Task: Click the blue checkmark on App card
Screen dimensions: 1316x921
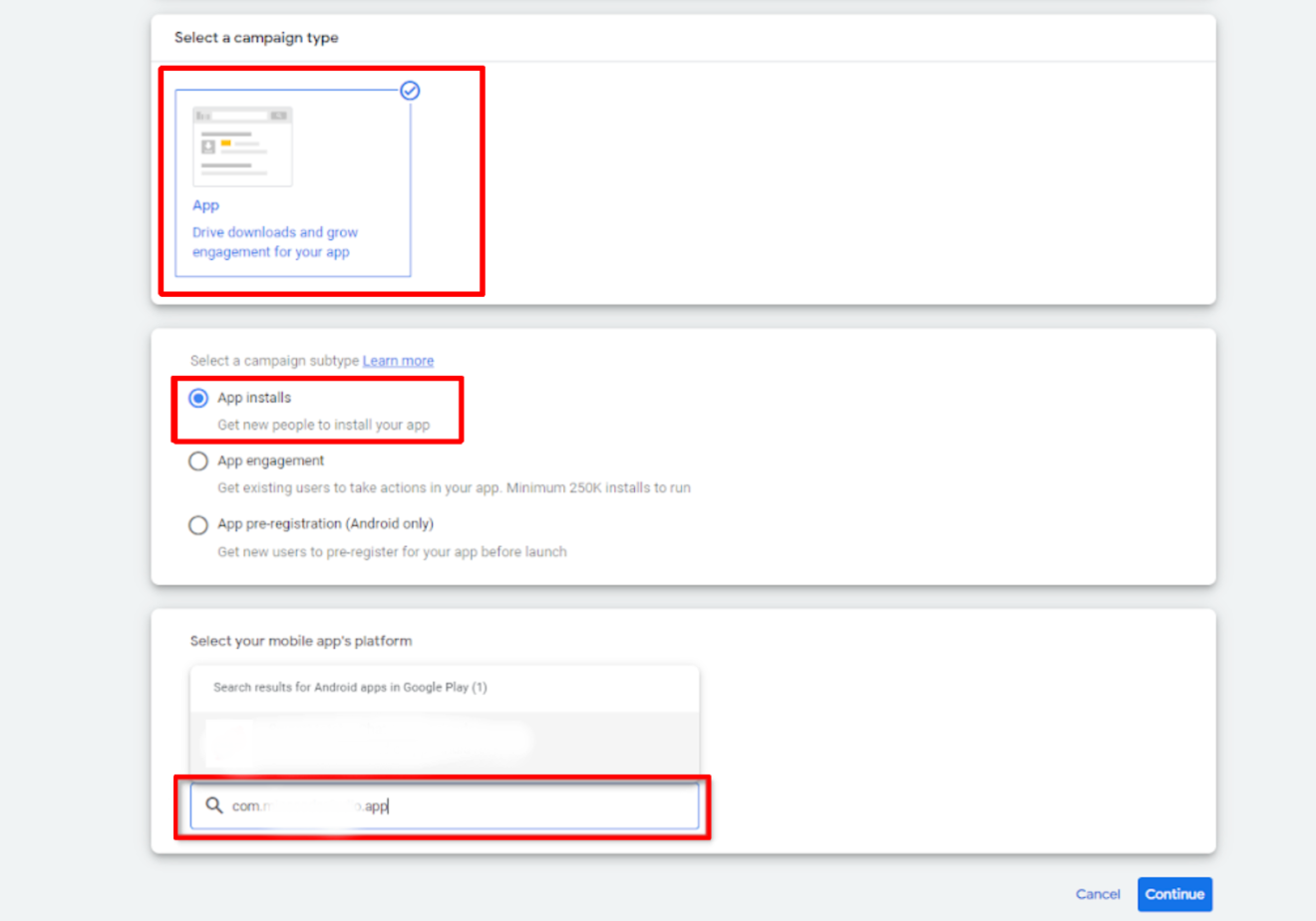Action: pos(410,91)
